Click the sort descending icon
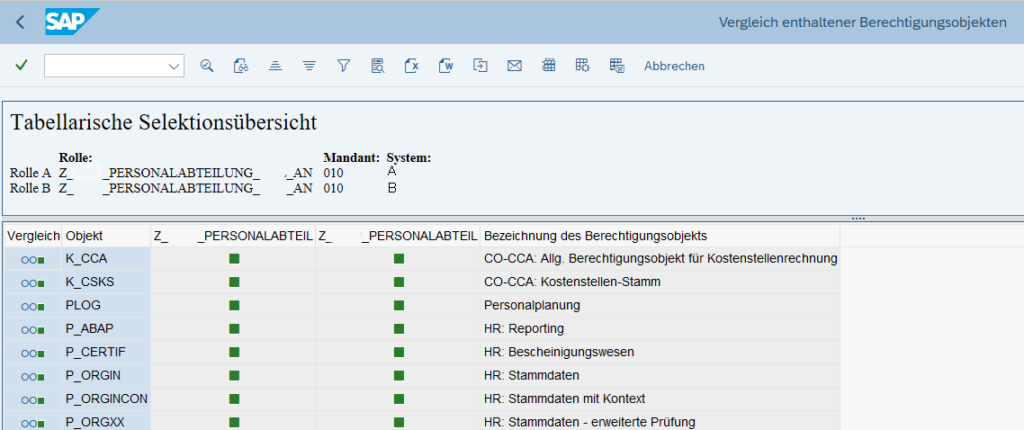 pos(309,66)
